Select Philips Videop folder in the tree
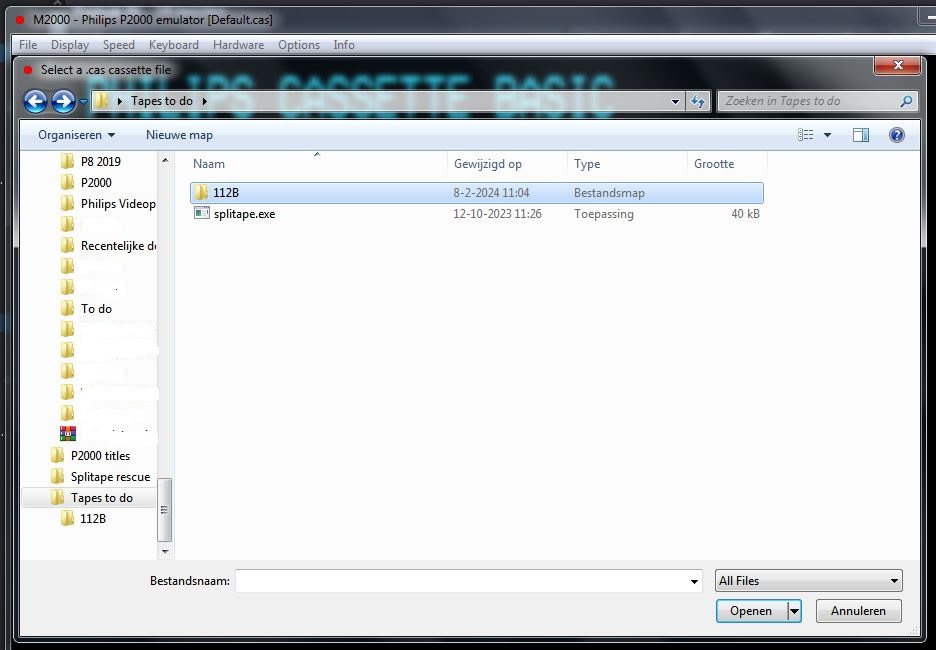 click(x=118, y=204)
